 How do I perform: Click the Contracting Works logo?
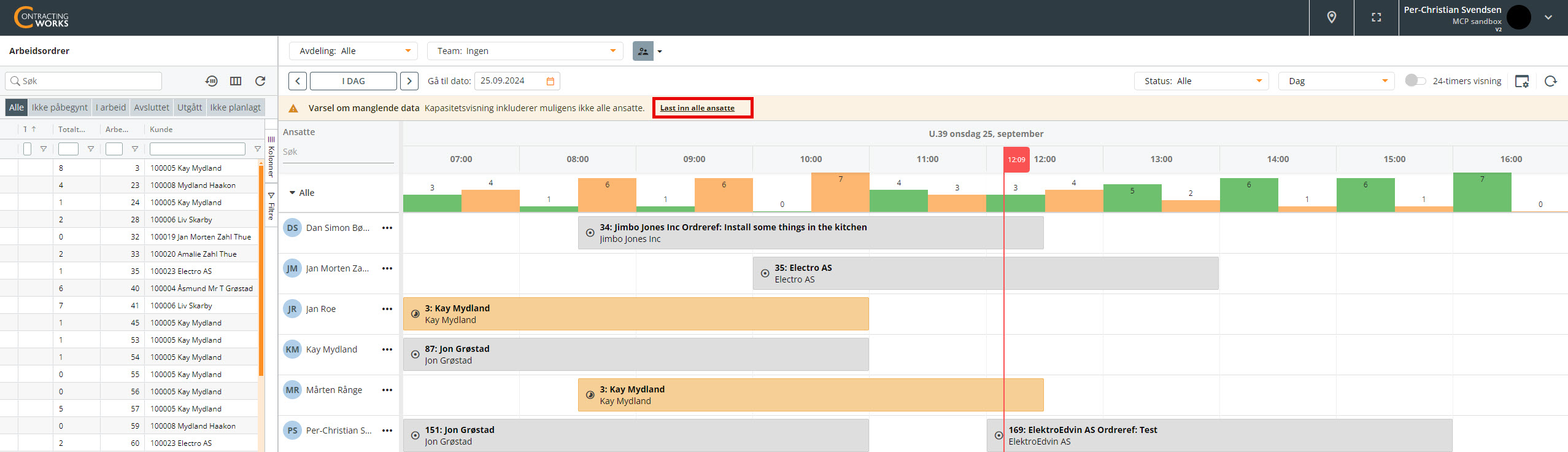point(41,17)
